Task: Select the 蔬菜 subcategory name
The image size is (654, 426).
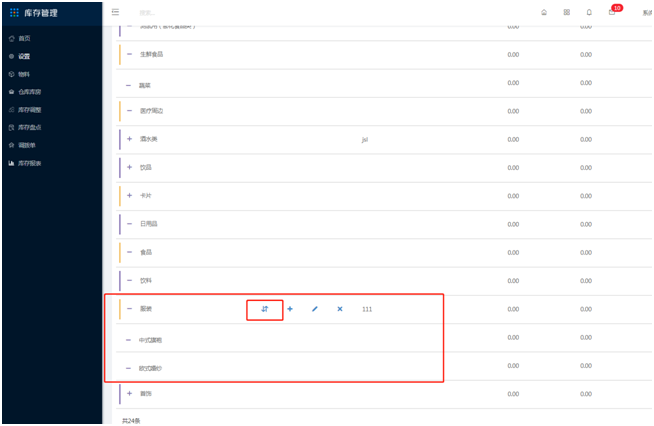Action: pos(145,86)
